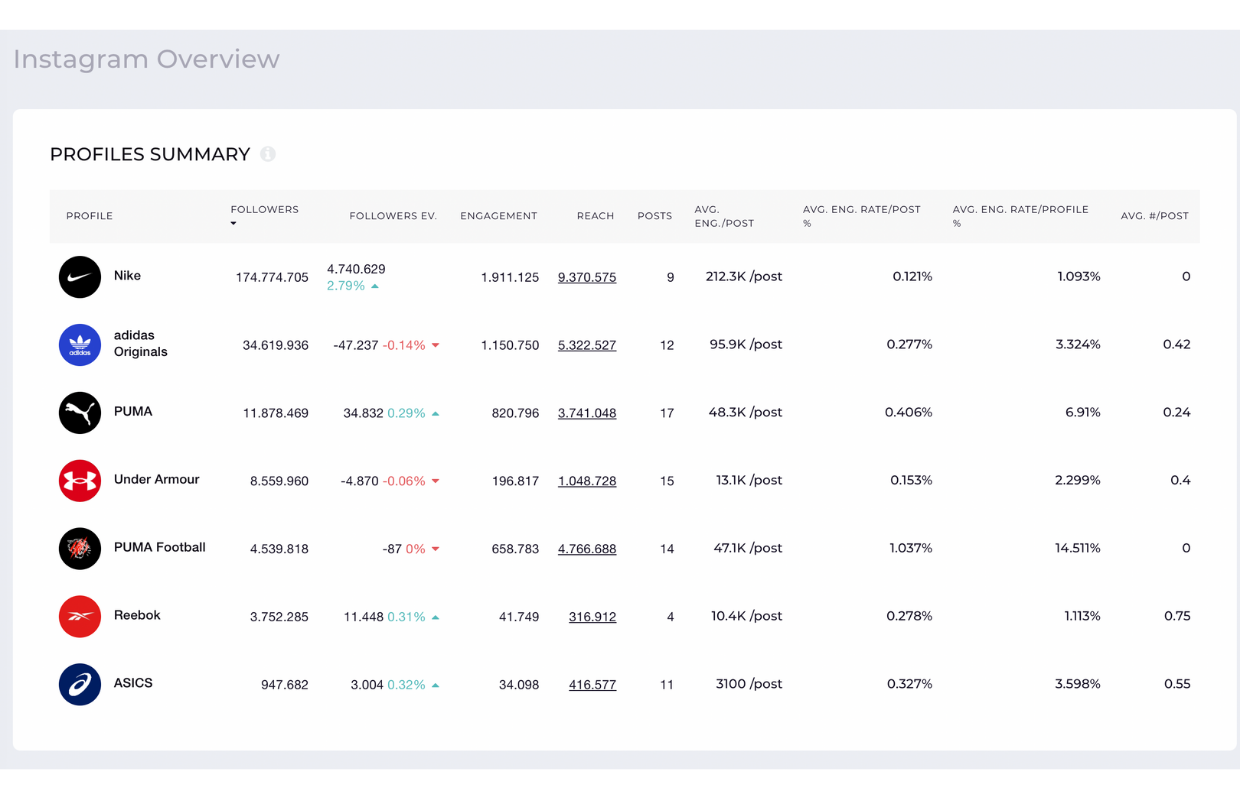Click Nike followers value 174.774.705
The width and height of the screenshot is (1240, 800).
[272, 277]
